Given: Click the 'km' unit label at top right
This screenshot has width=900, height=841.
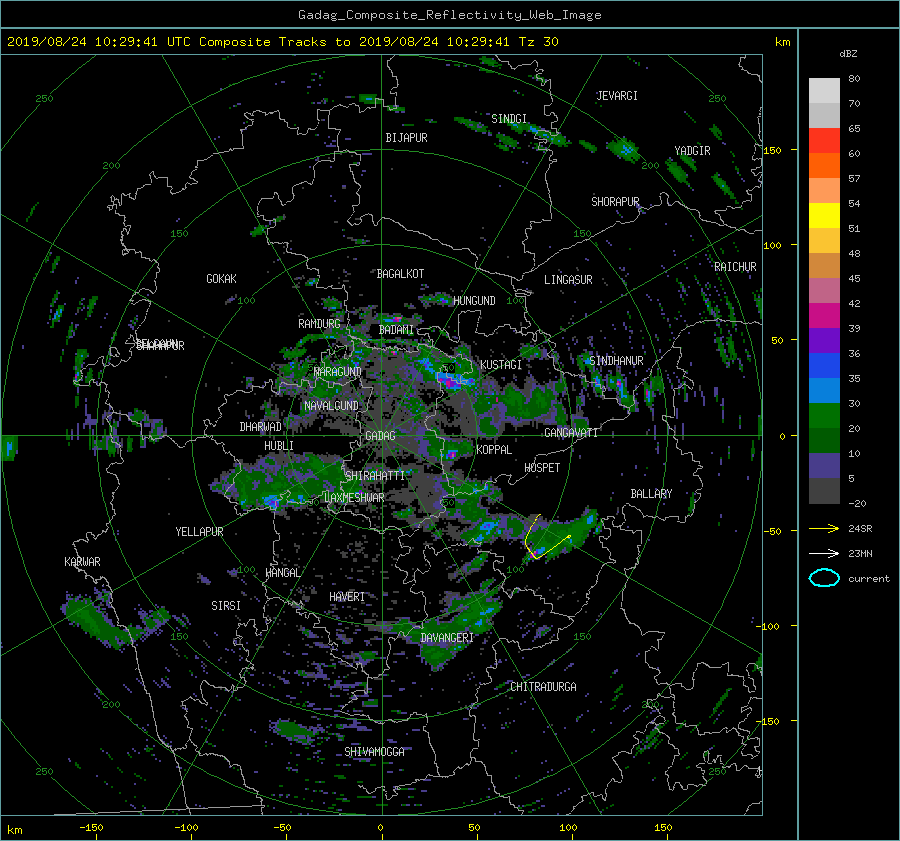Looking at the screenshot, I should pos(782,42).
